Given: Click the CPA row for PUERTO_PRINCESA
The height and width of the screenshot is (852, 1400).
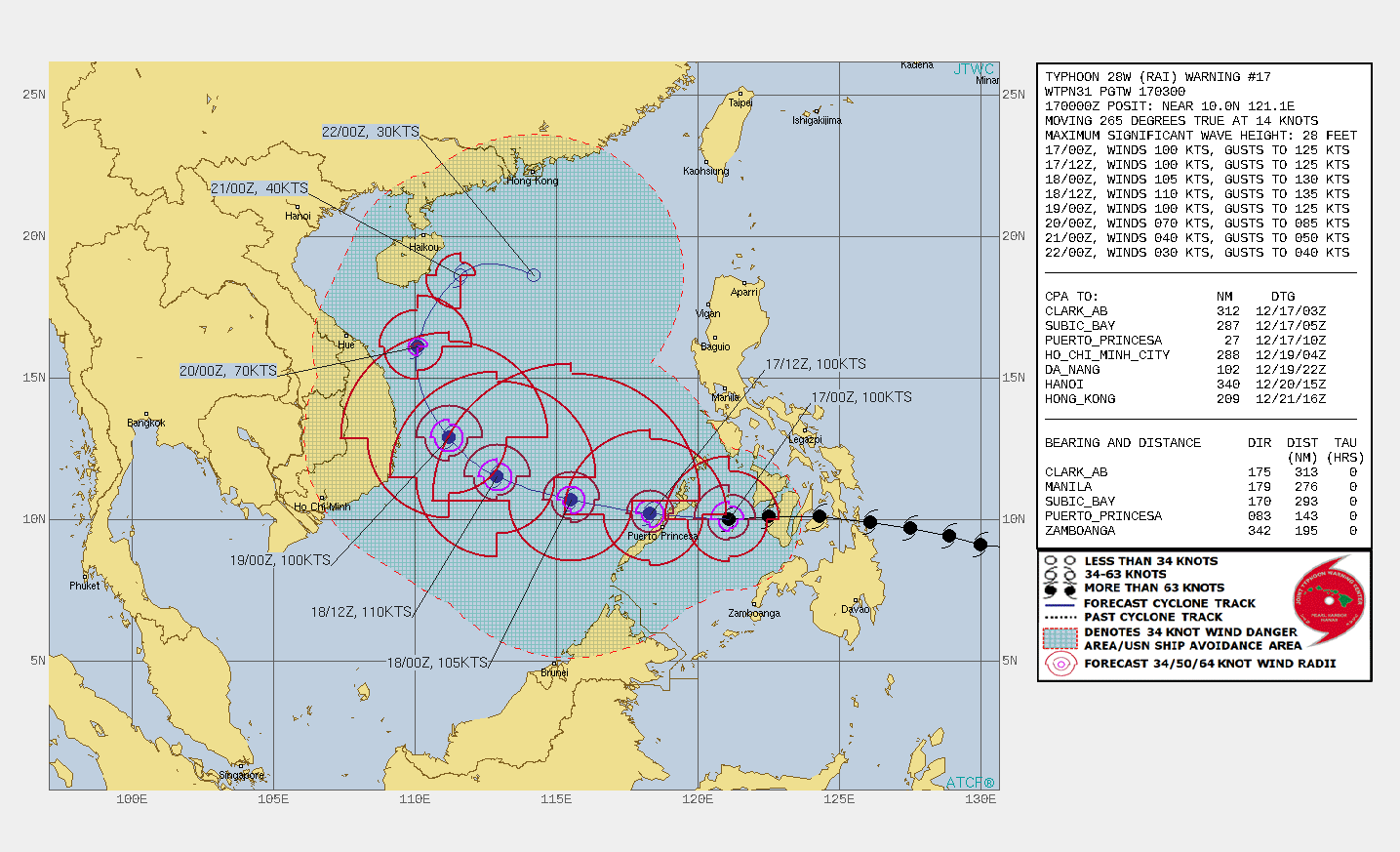Looking at the screenshot, I should tap(1185, 341).
